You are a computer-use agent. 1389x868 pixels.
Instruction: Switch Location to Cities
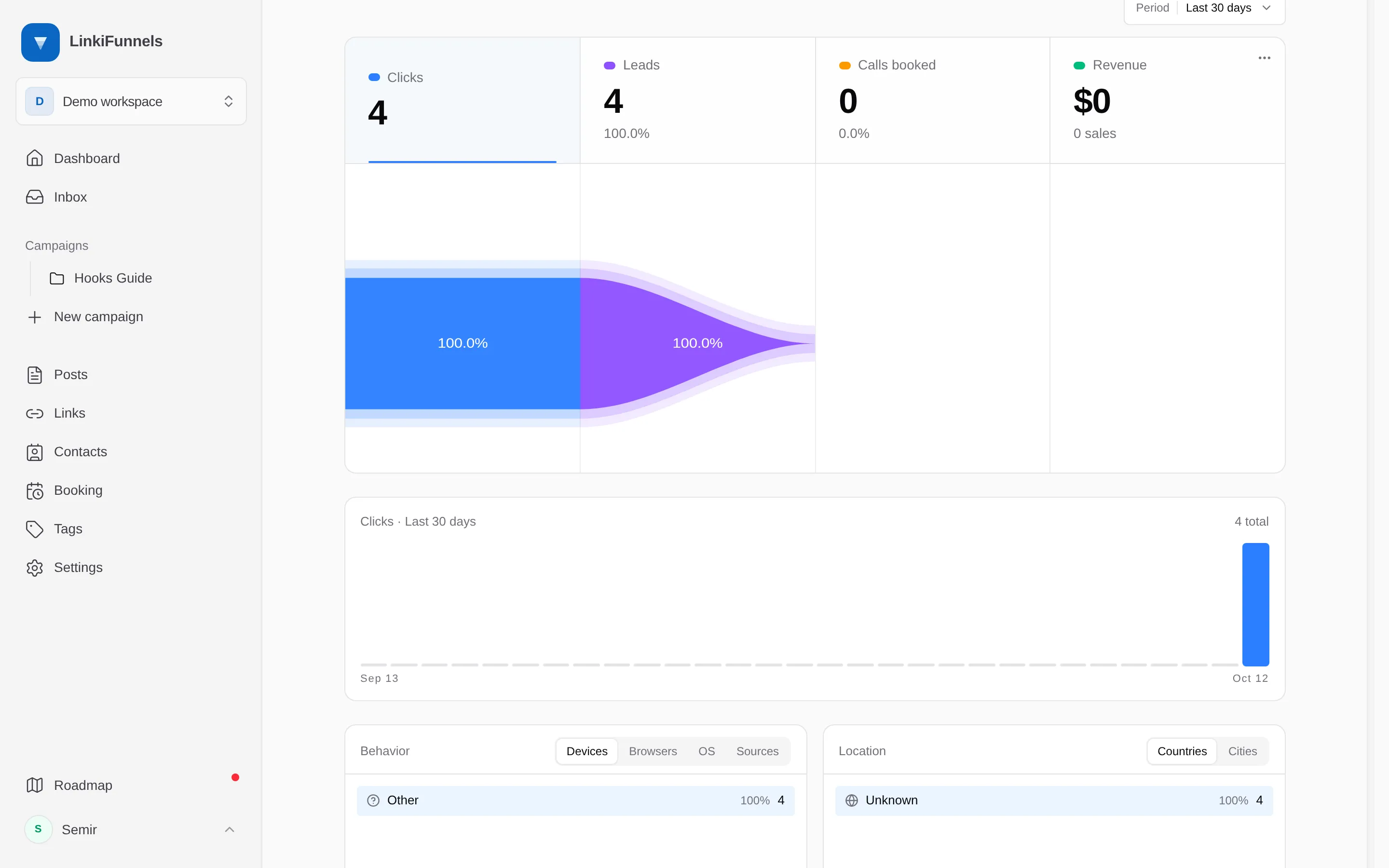pyautogui.click(x=1242, y=751)
